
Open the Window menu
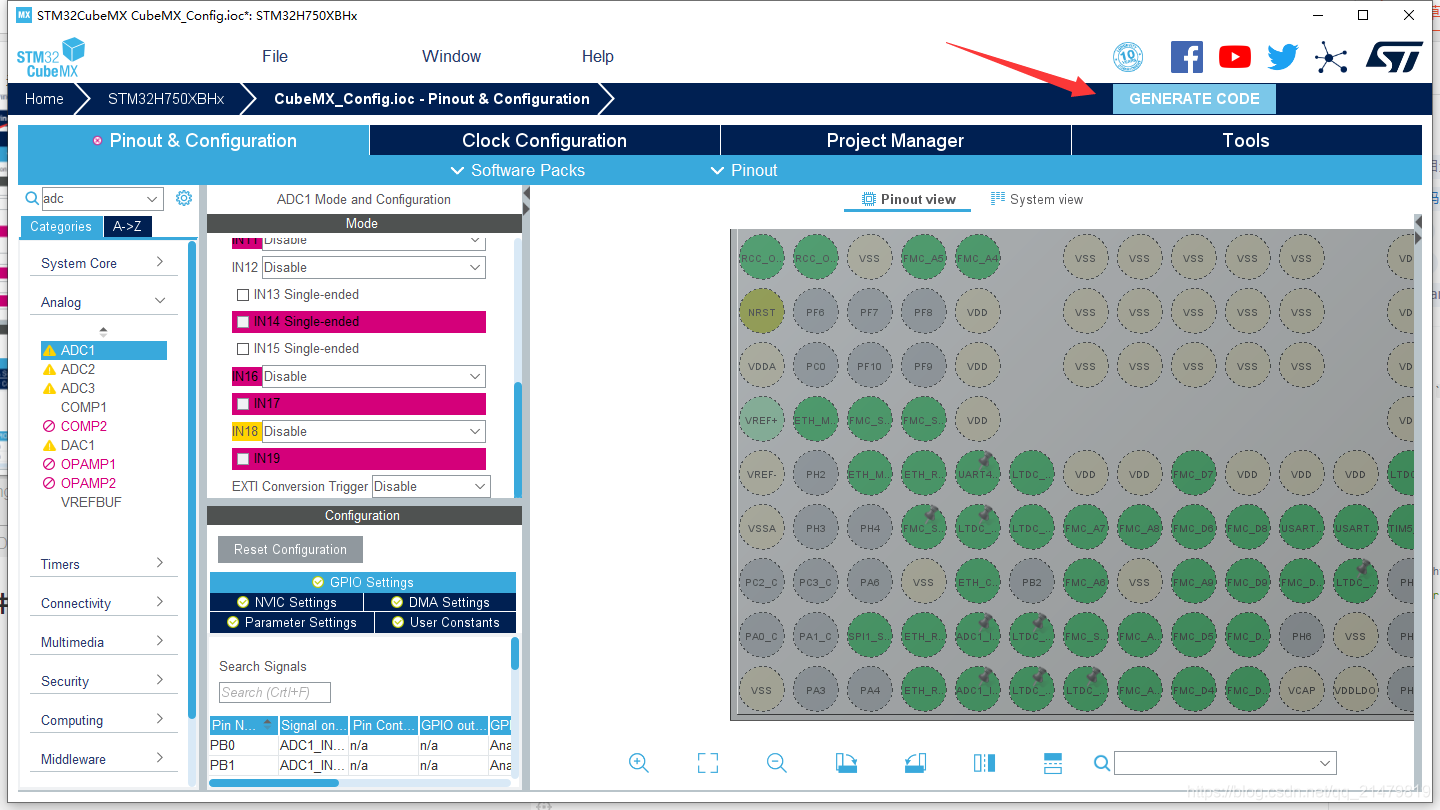pos(451,57)
